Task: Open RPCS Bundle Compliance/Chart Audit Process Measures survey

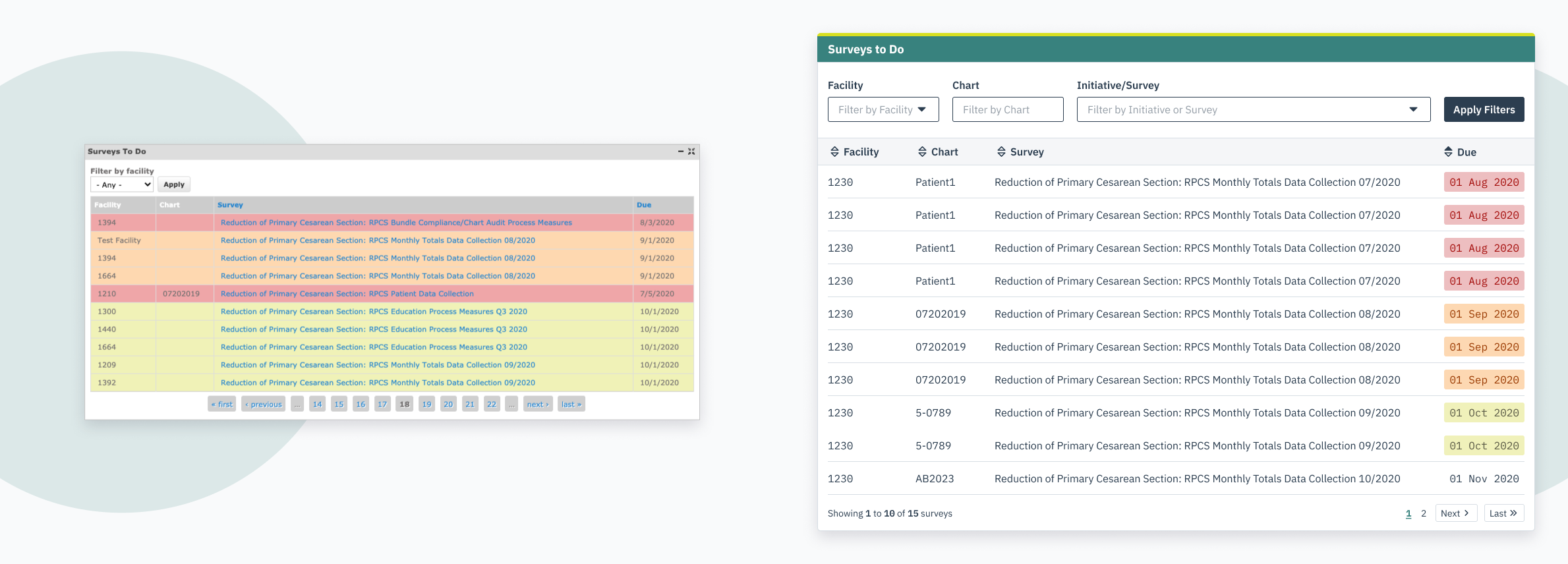Action: 396,223
